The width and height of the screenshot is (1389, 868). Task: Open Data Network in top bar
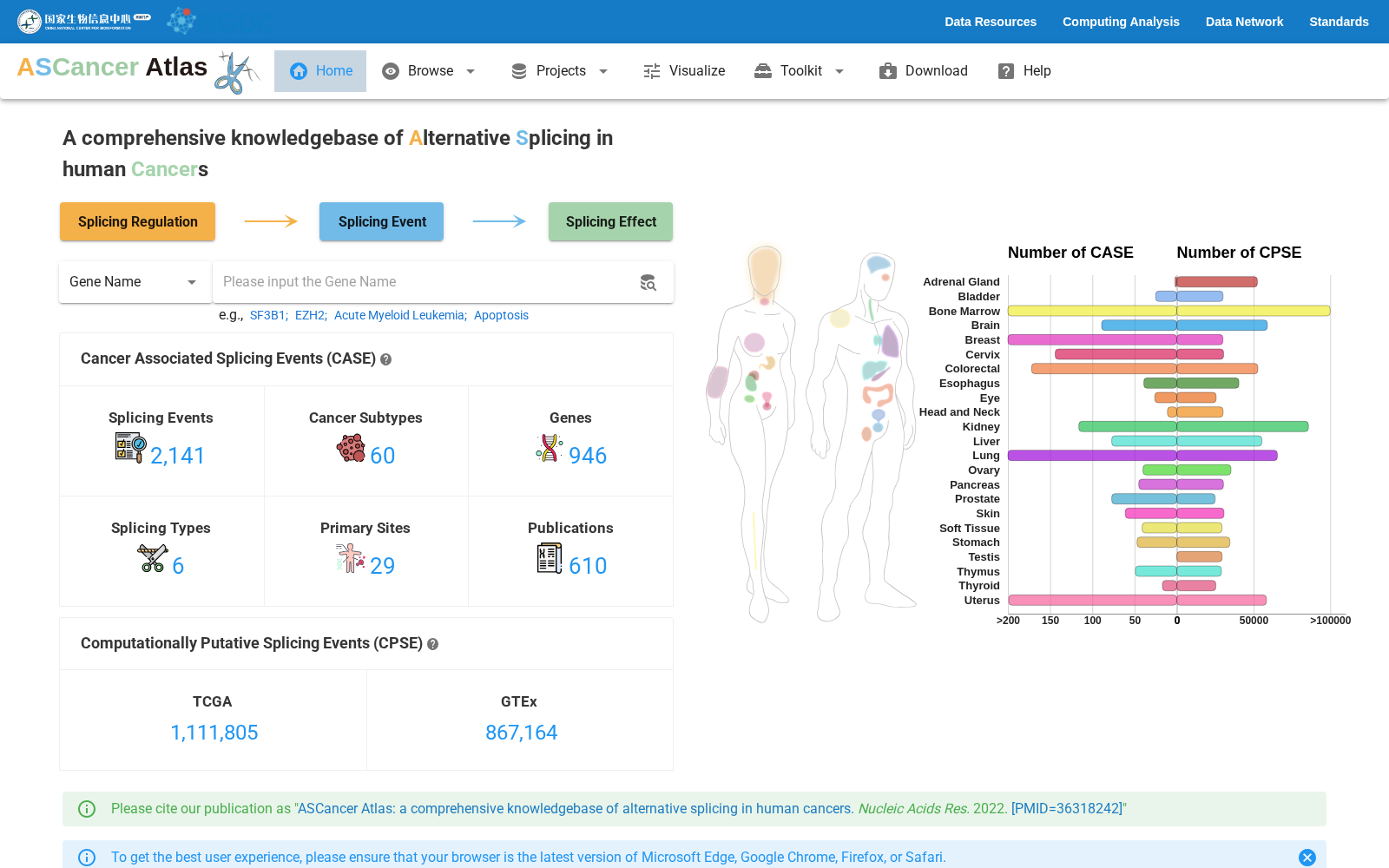[1244, 22]
